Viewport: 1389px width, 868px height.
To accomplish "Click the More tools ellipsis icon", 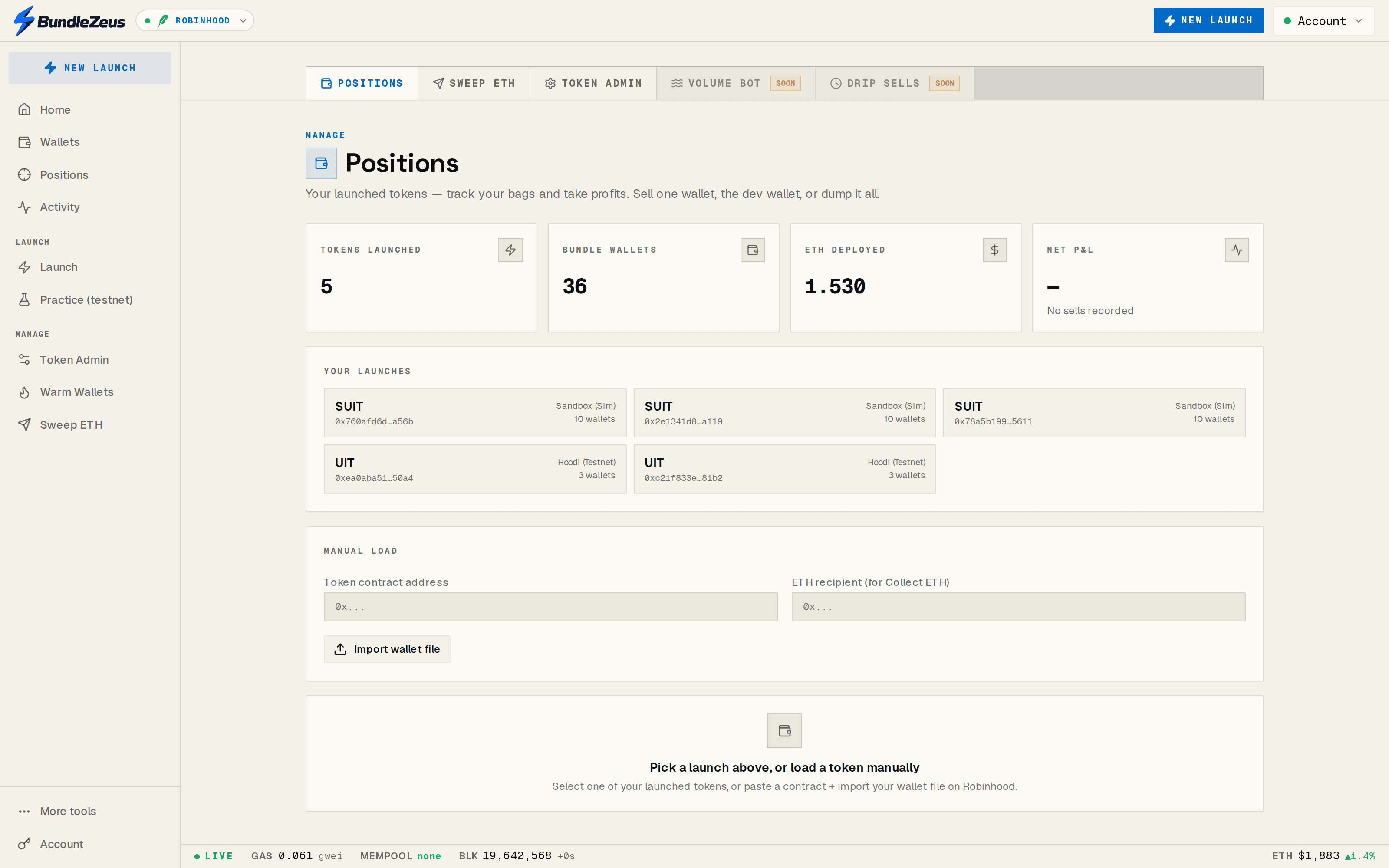I will (24, 811).
